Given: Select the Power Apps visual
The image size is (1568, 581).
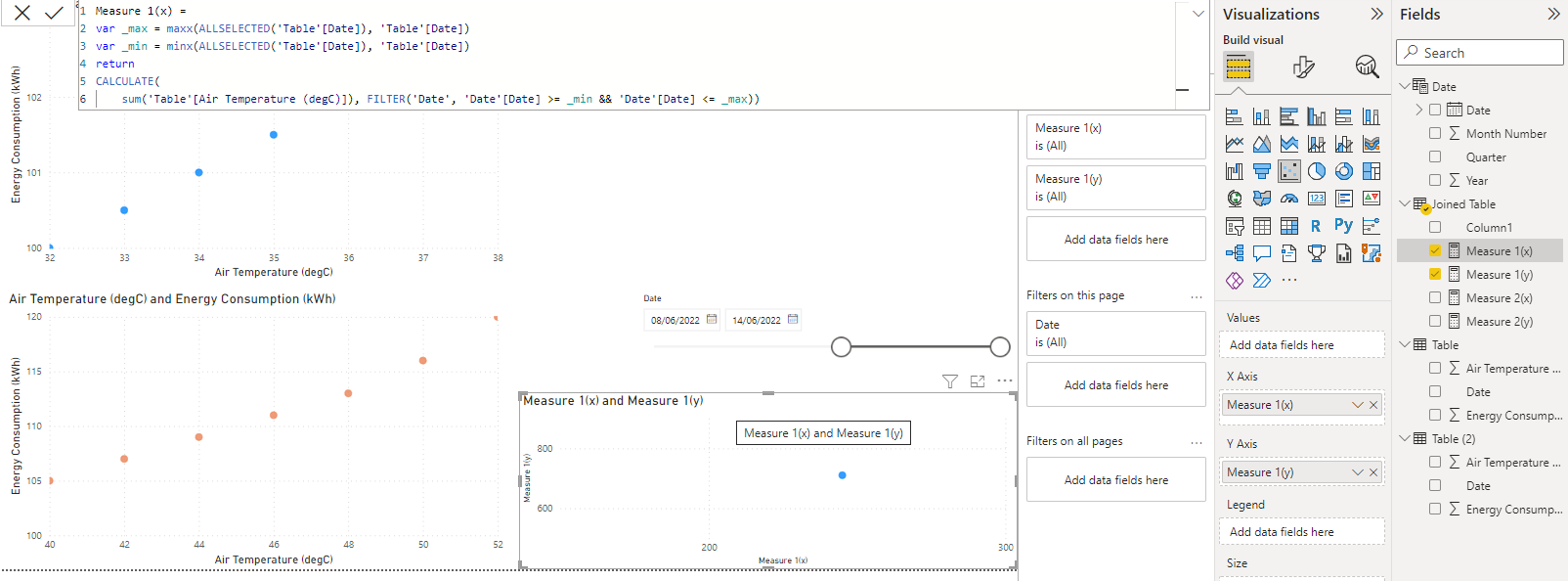Looking at the screenshot, I should 1235,281.
